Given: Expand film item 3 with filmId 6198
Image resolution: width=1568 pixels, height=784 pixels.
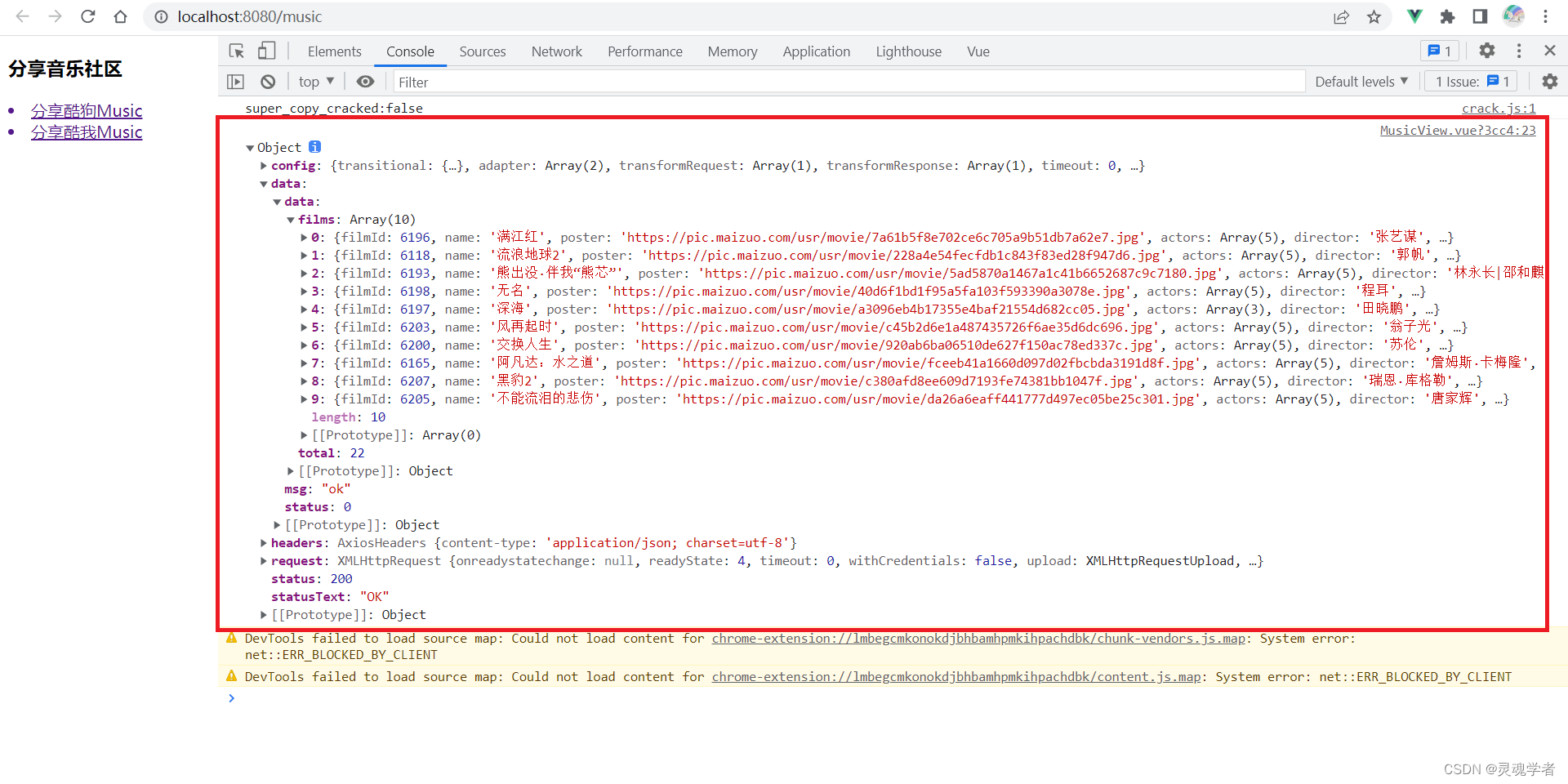Looking at the screenshot, I should click(304, 292).
